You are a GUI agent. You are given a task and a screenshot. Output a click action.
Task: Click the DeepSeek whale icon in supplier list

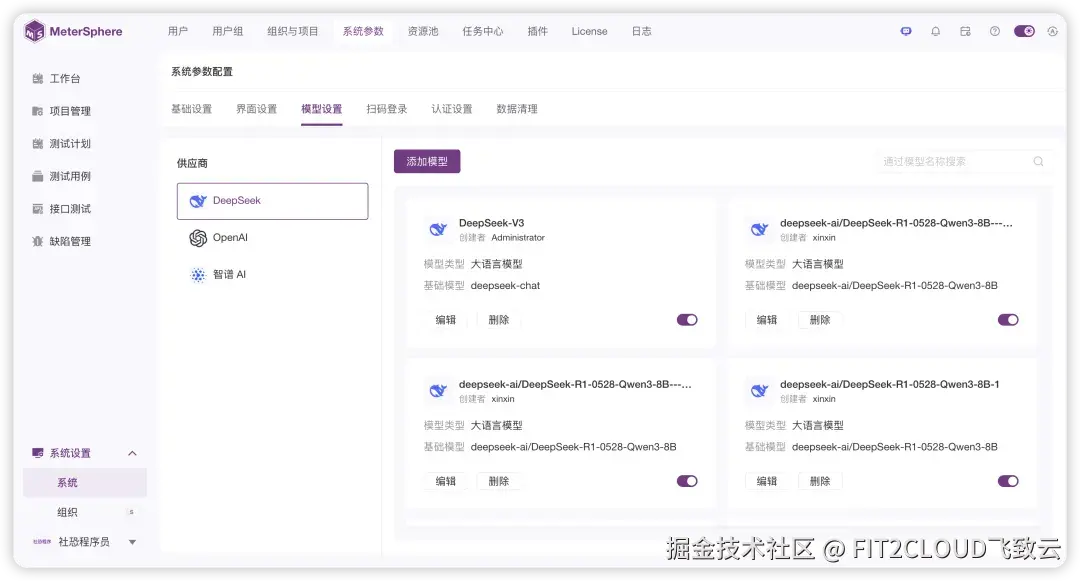pos(198,200)
